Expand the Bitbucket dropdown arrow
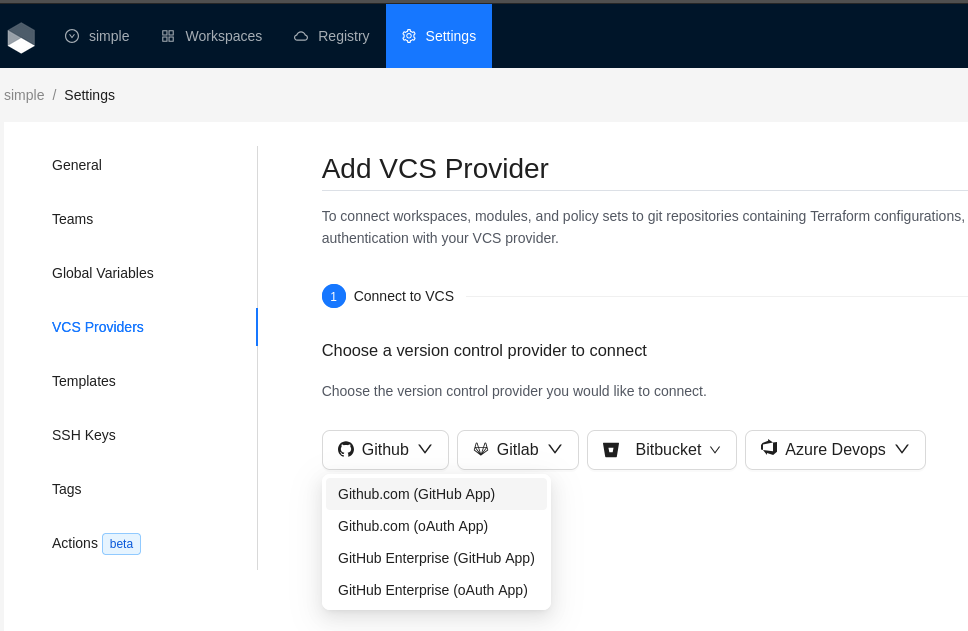 715,450
